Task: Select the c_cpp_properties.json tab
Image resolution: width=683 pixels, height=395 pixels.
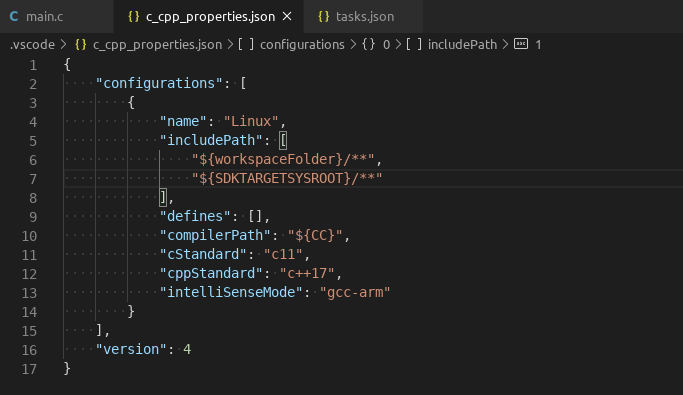Action: point(209,17)
